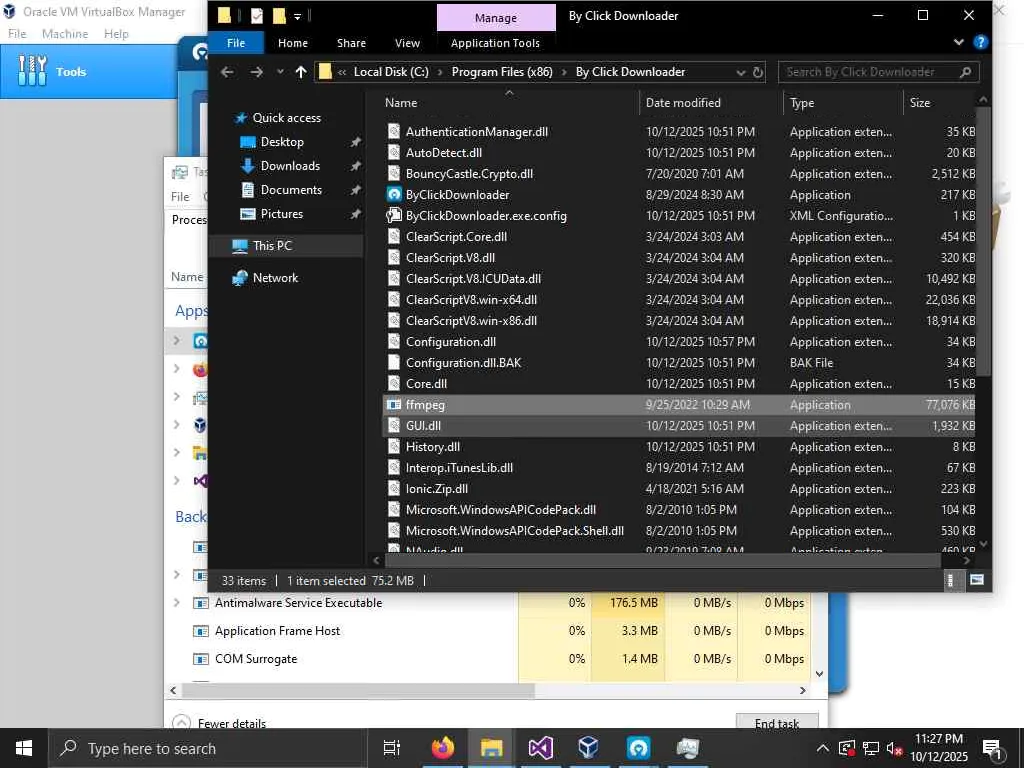Open Desktop in navigation pane

(281, 142)
